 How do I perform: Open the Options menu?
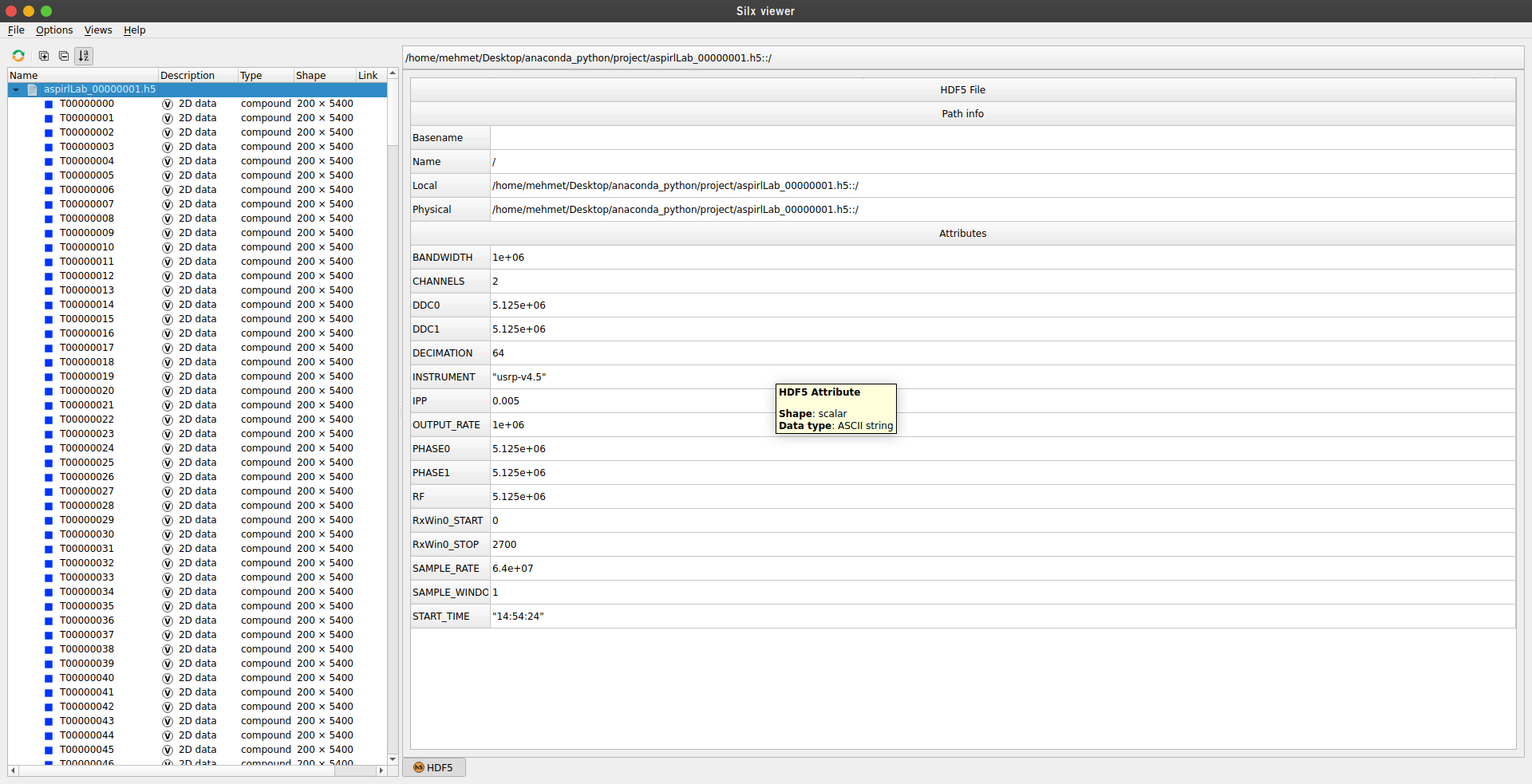(x=54, y=30)
